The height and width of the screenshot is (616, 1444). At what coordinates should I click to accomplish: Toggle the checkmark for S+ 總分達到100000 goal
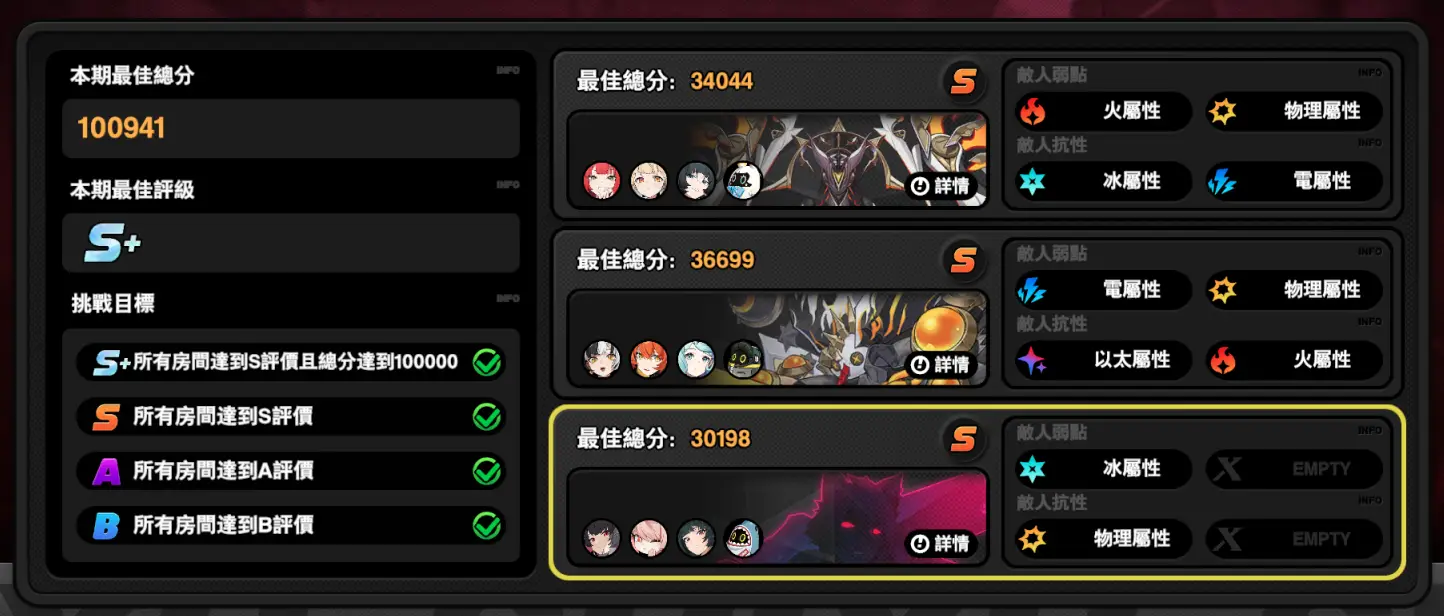pos(487,362)
